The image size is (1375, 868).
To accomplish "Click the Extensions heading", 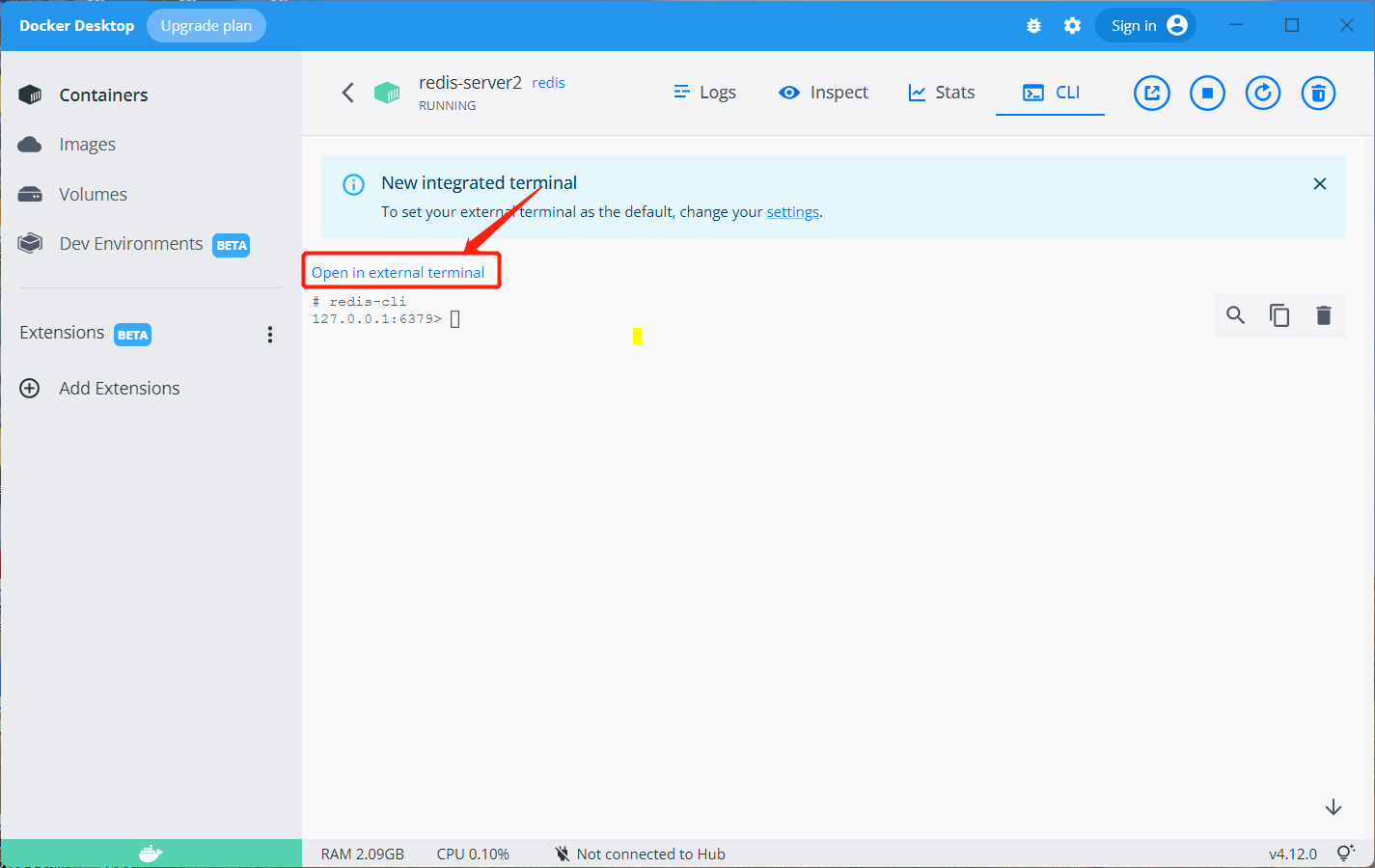I will (62, 333).
